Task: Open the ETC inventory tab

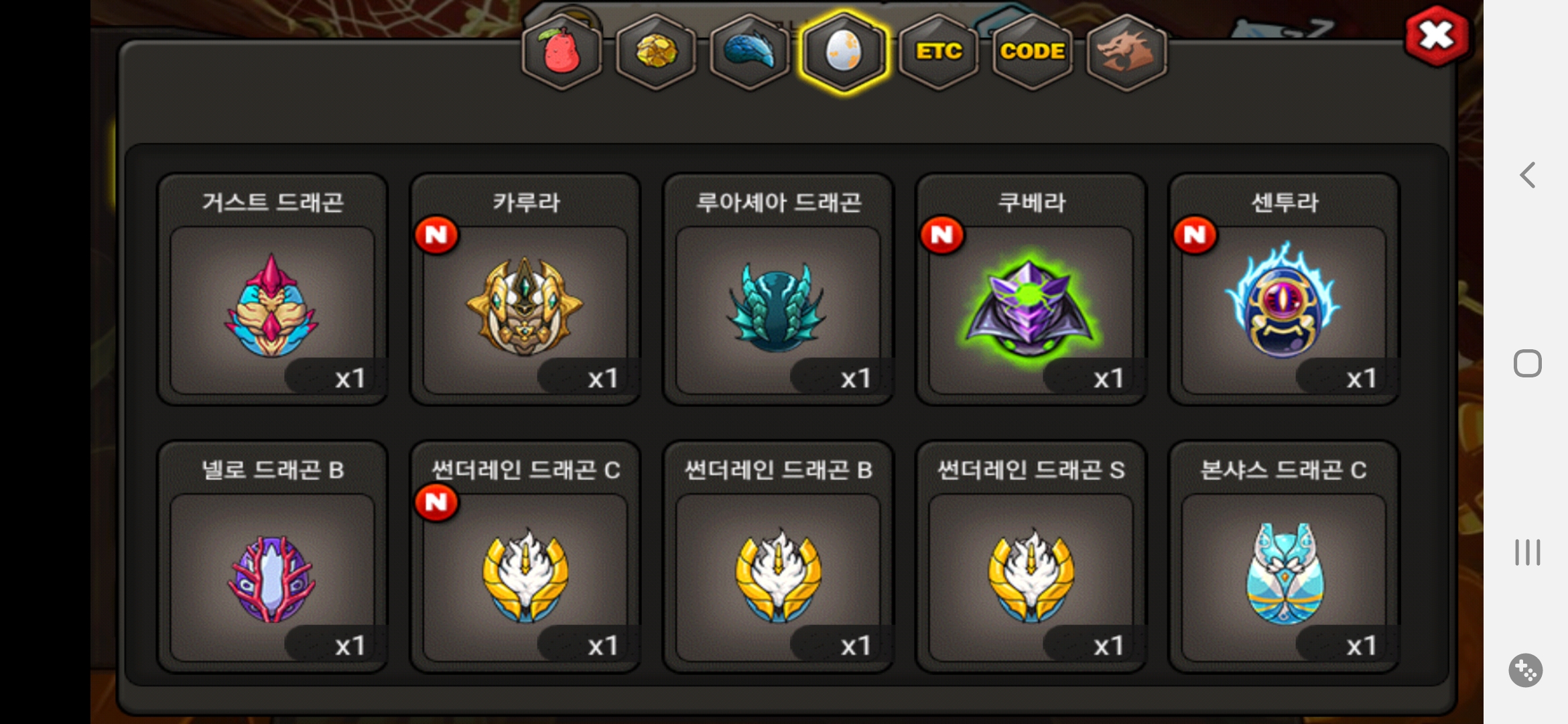Action: 938,52
